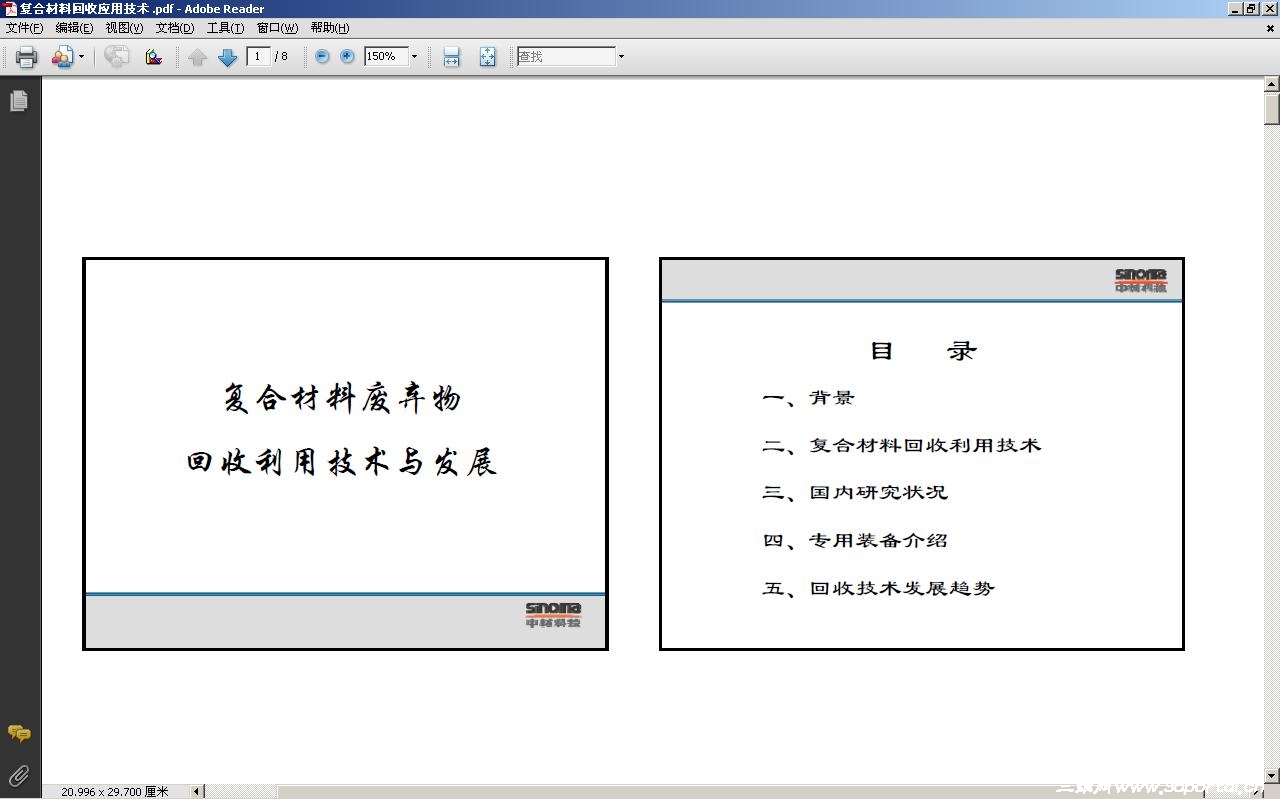This screenshot has height=800, width=1280.
Task: Click the line 二、复合材料回收利用技术
Action: click(x=902, y=446)
